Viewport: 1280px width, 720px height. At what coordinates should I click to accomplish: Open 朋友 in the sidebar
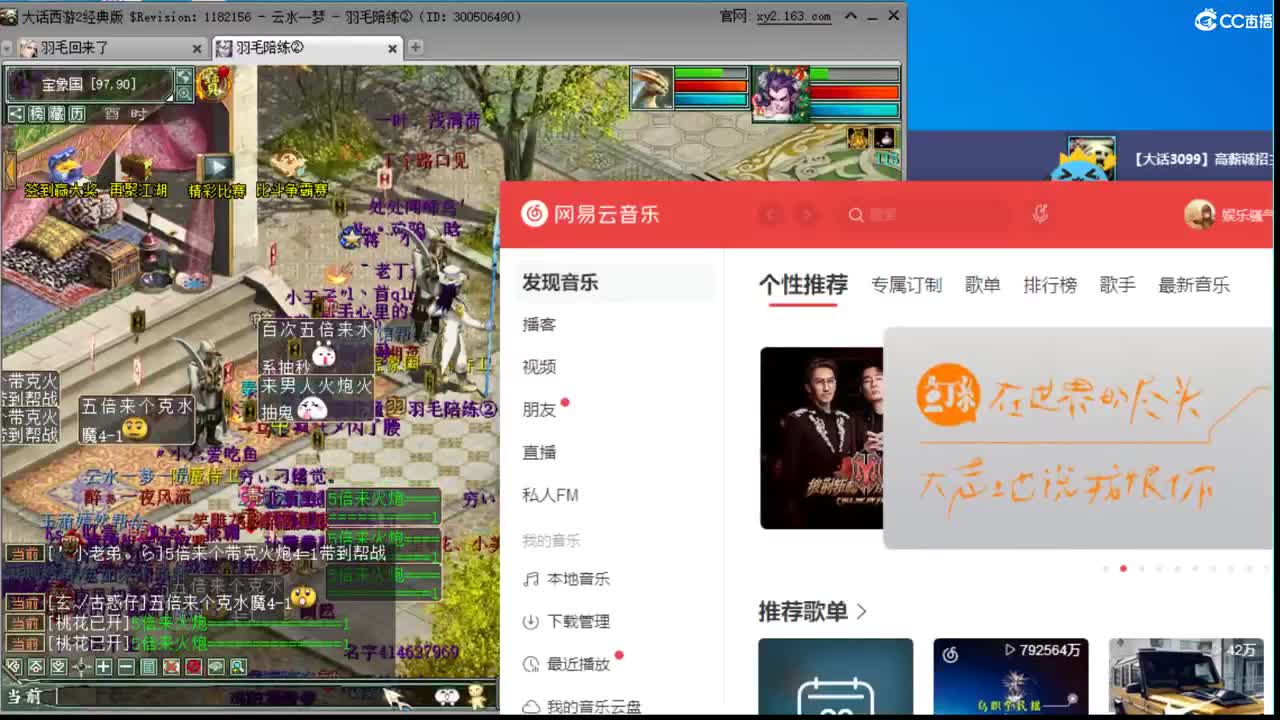tap(539, 409)
